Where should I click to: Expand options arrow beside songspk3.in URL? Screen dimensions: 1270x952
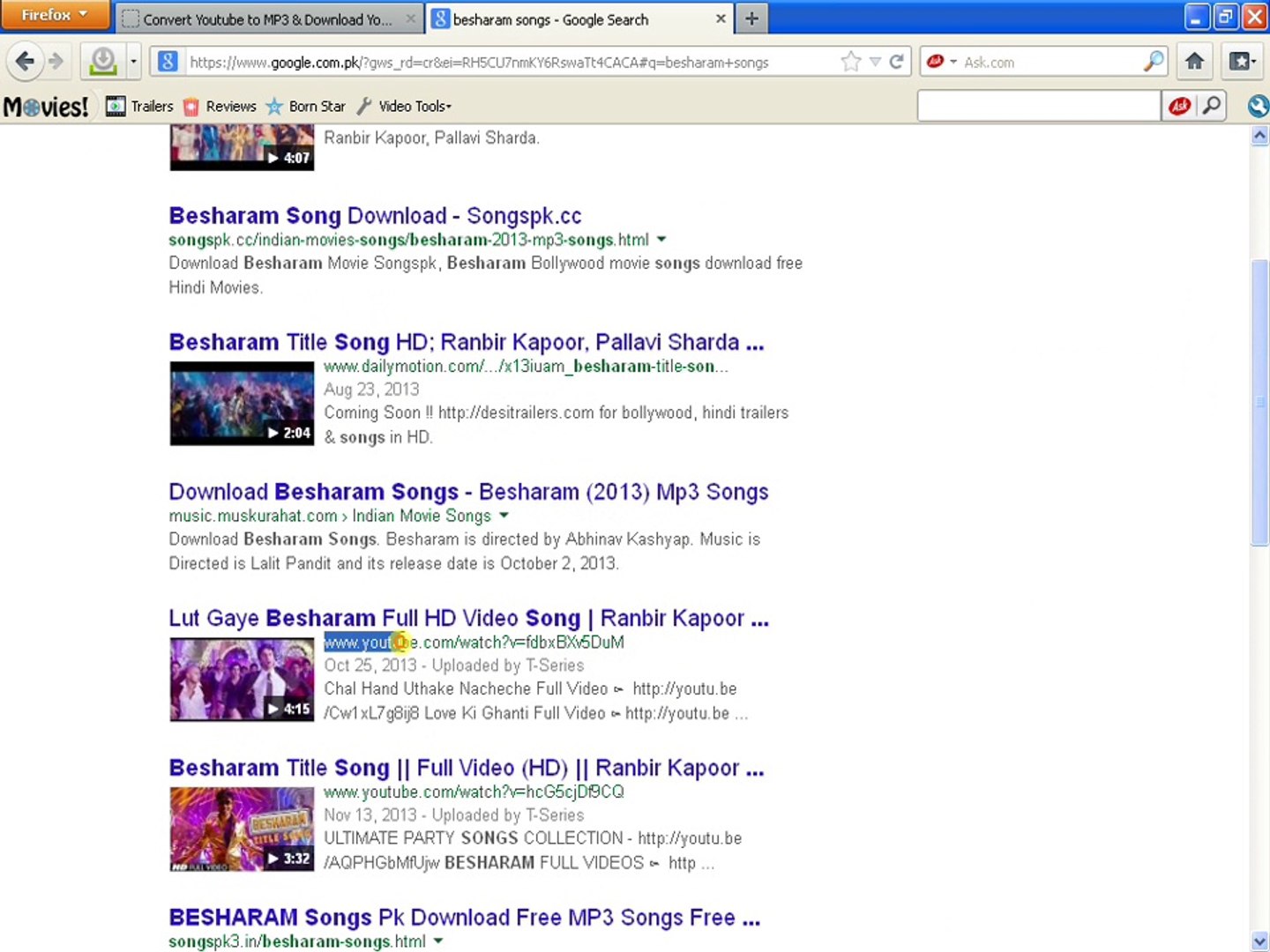click(438, 941)
